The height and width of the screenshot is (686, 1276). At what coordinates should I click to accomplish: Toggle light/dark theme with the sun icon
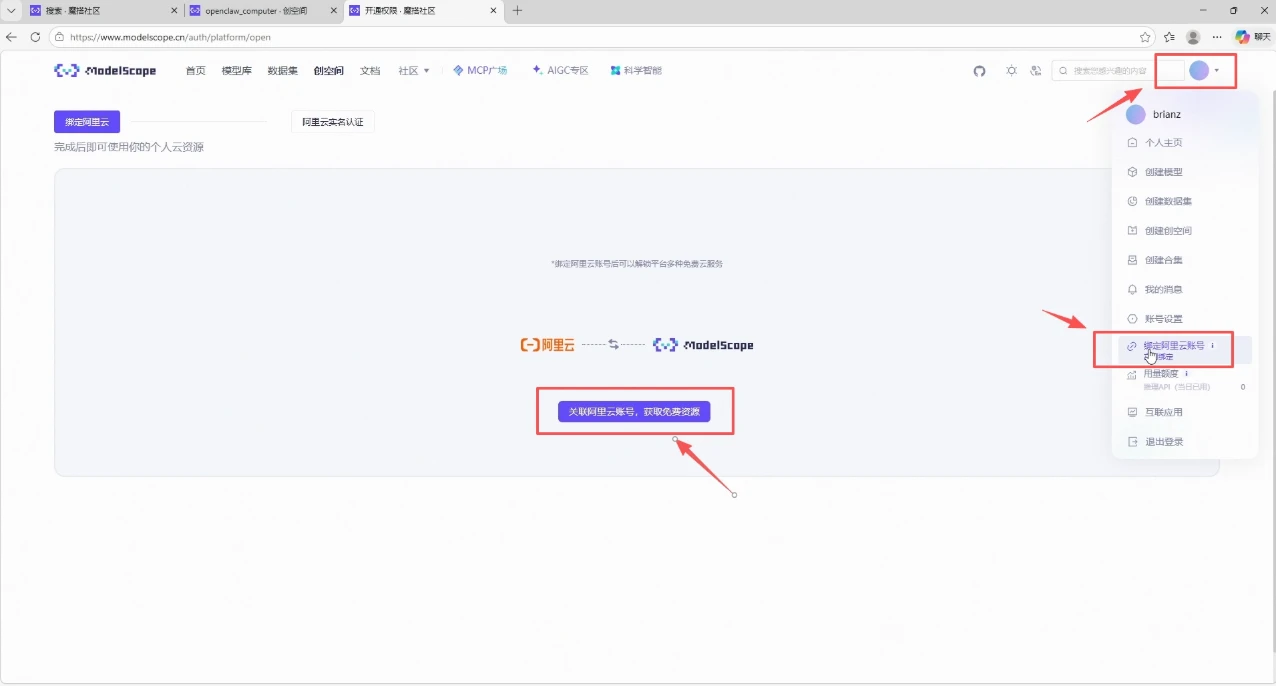[x=1011, y=70]
